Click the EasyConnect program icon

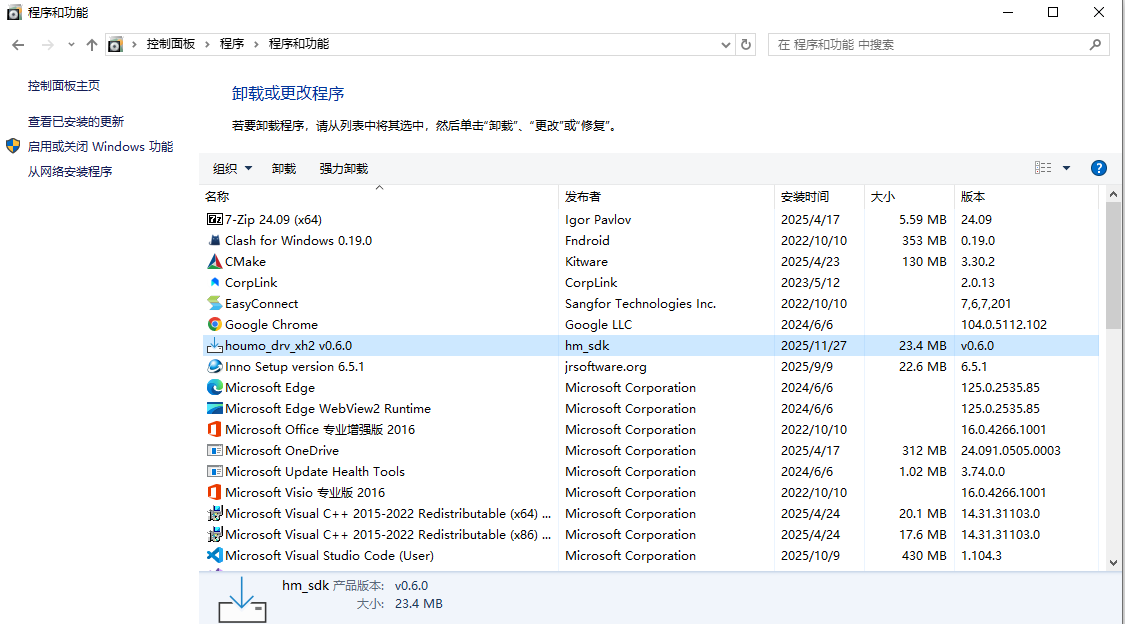215,303
